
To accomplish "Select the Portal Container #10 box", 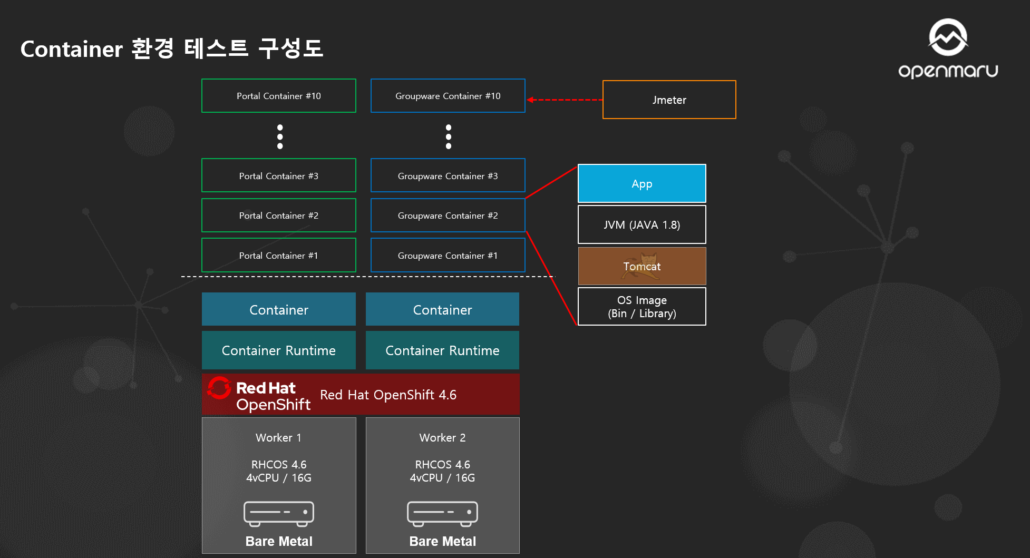I will [x=279, y=96].
